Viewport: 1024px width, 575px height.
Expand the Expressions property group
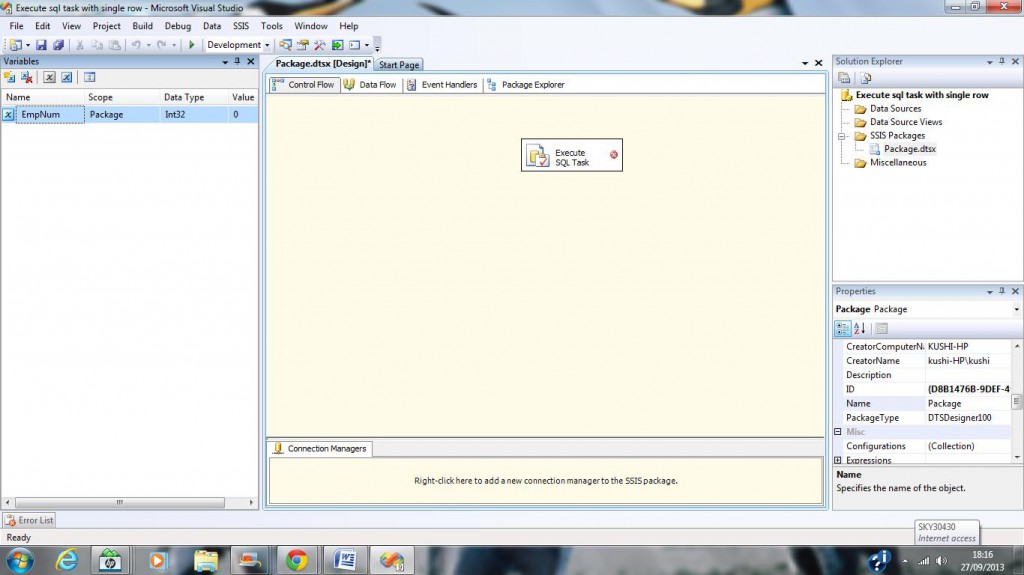click(838, 460)
